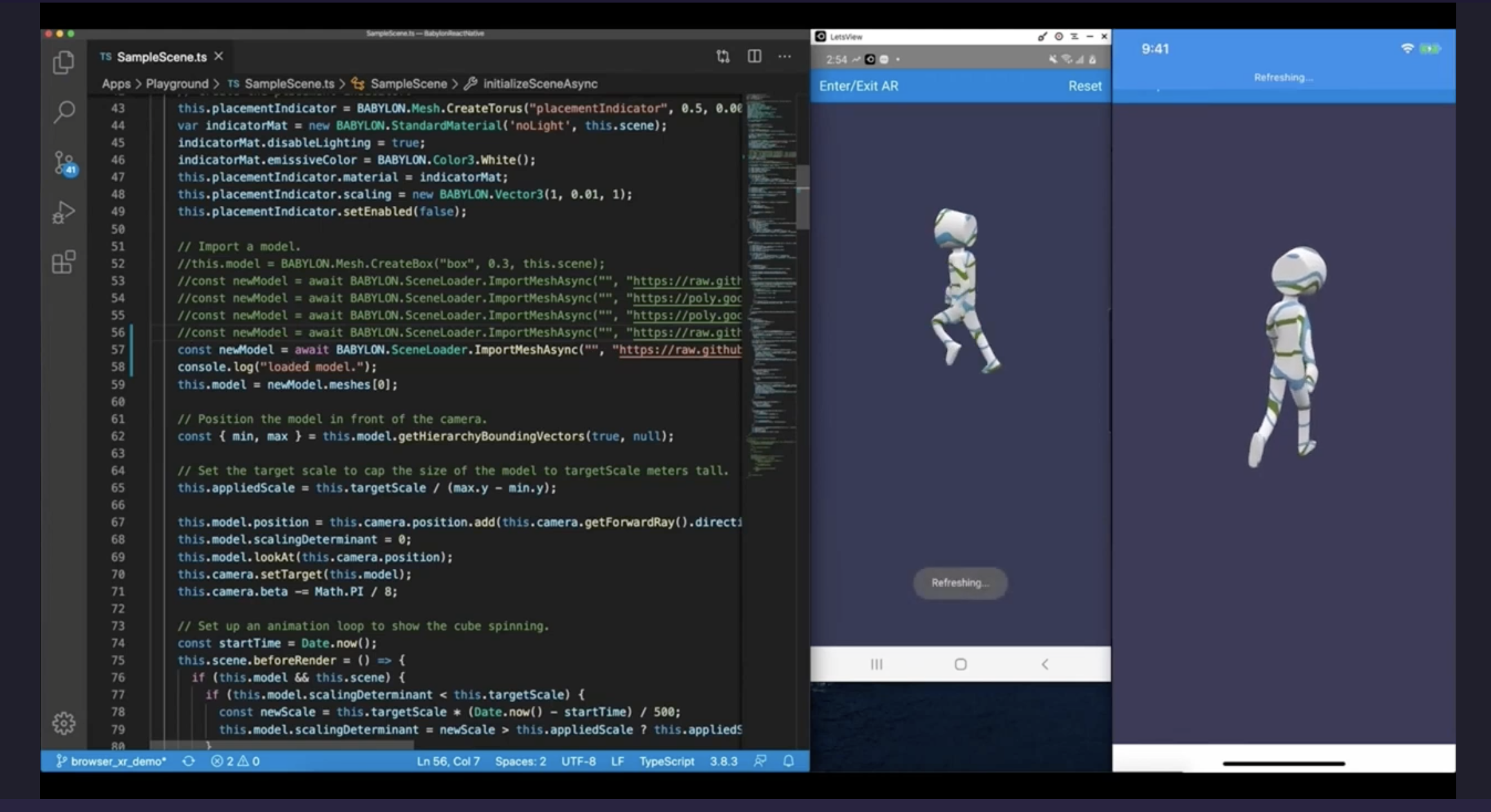Open the Explorer files icon in activity bar
Viewport: 1491px width, 812px height.
tap(63, 62)
